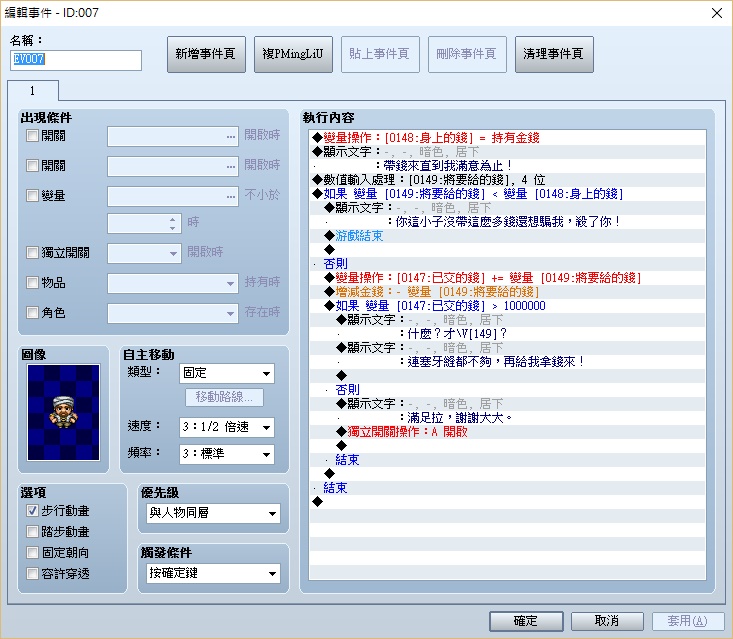Screen dimensions: 733x639
Task: Open the 角色 selection dropdown
Action: click(x=173, y=313)
